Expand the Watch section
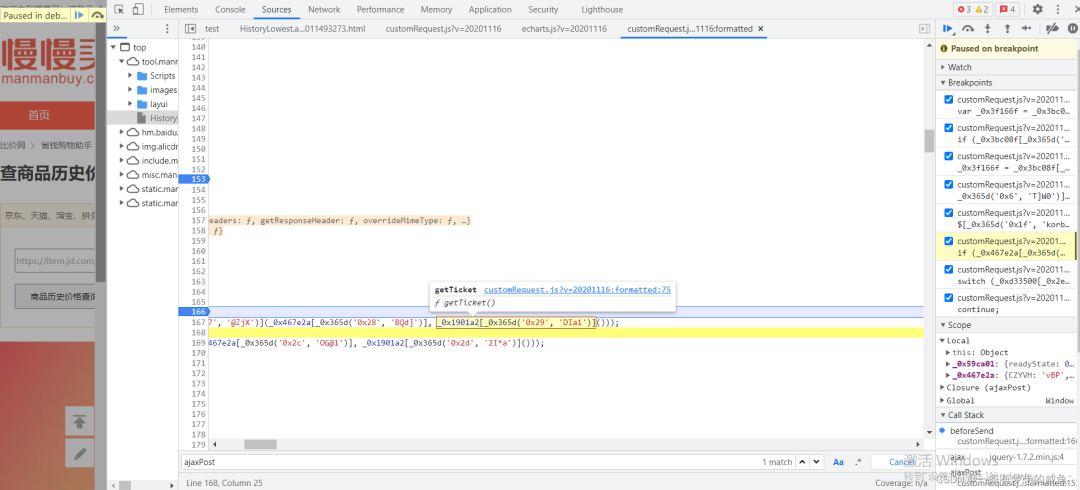The image size is (1080, 490). (x=960, y=68)
